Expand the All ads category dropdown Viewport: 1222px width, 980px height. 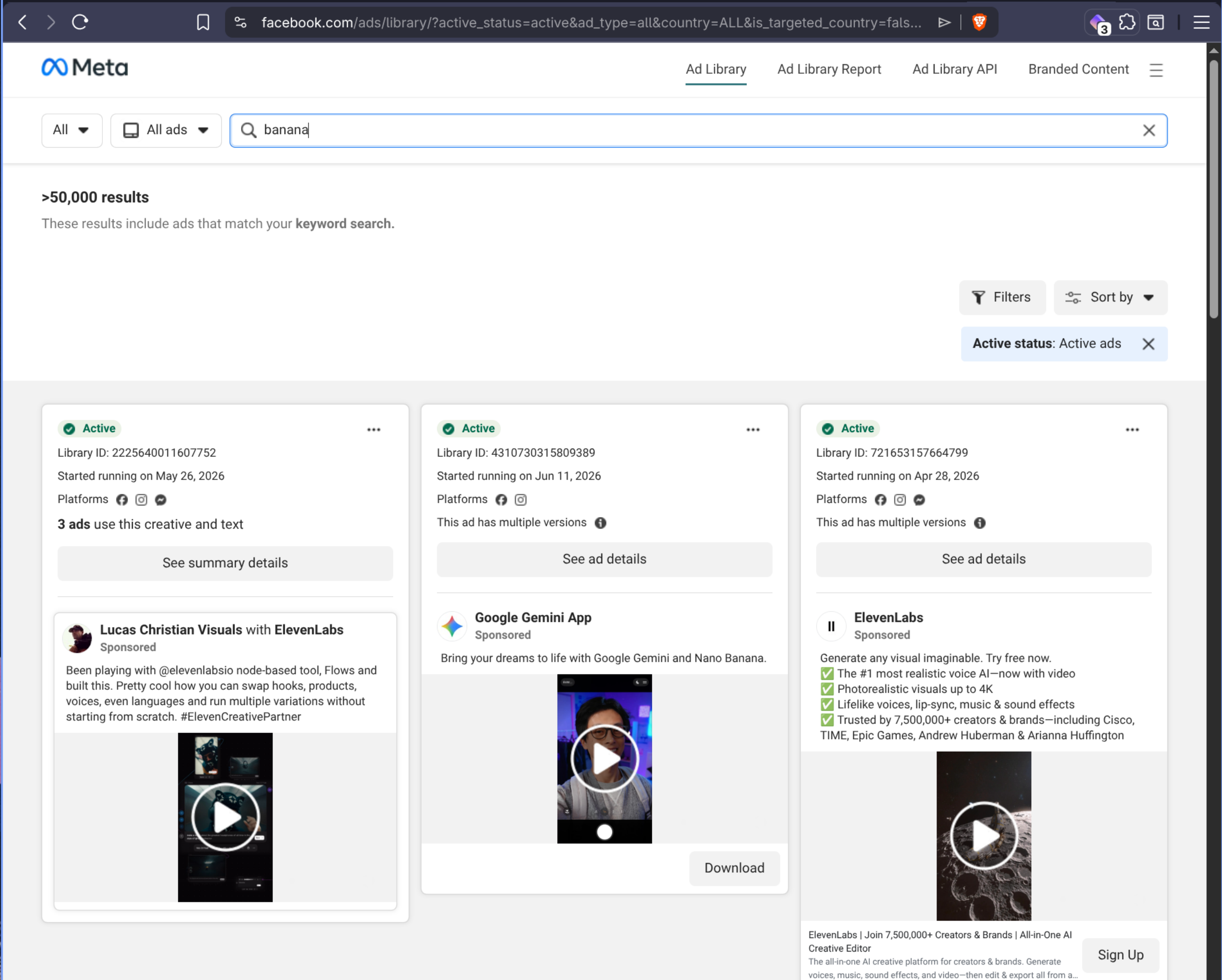pos(166,130)
